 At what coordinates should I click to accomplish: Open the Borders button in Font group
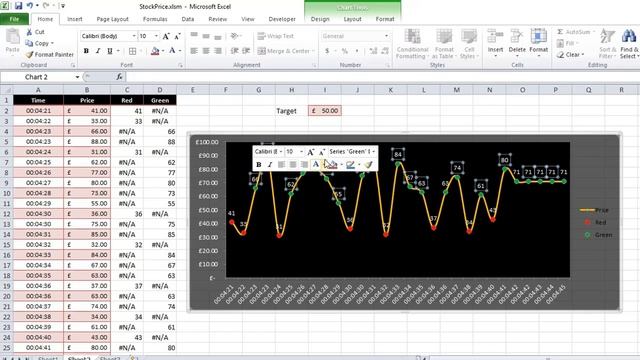coord(133,51)
